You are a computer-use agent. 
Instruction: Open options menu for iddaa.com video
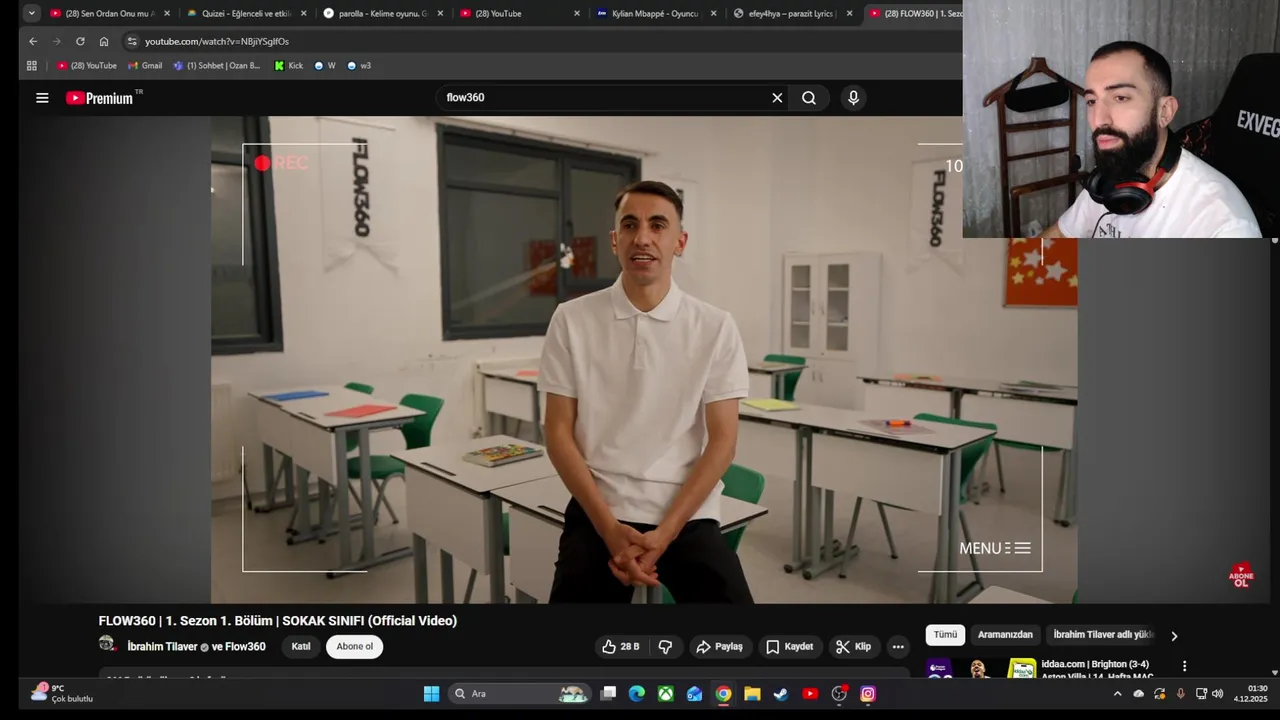tap(1184, 666)
